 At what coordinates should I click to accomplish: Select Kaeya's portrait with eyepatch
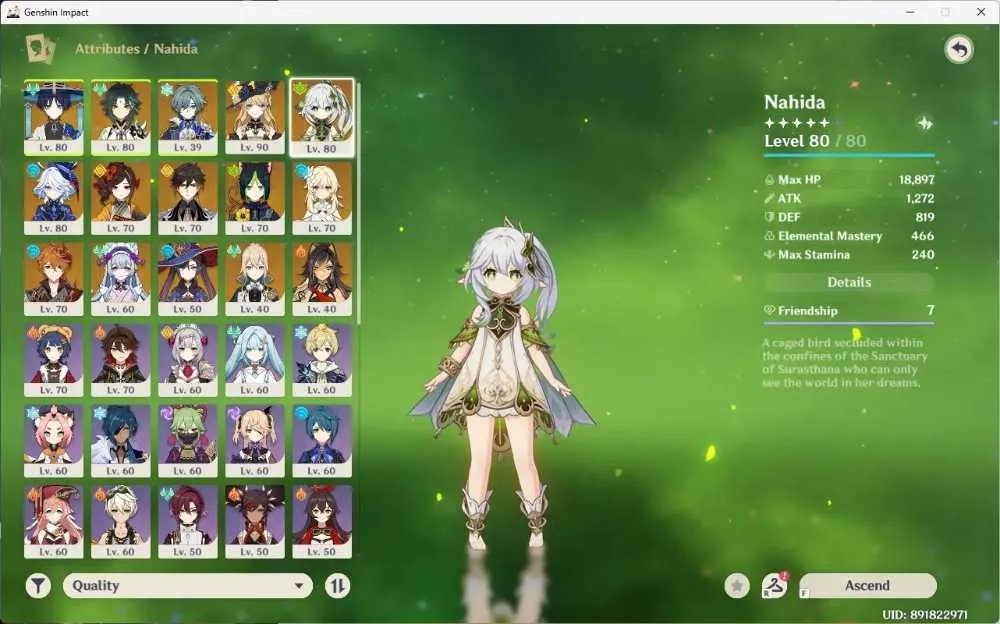(x=121, y=442)
